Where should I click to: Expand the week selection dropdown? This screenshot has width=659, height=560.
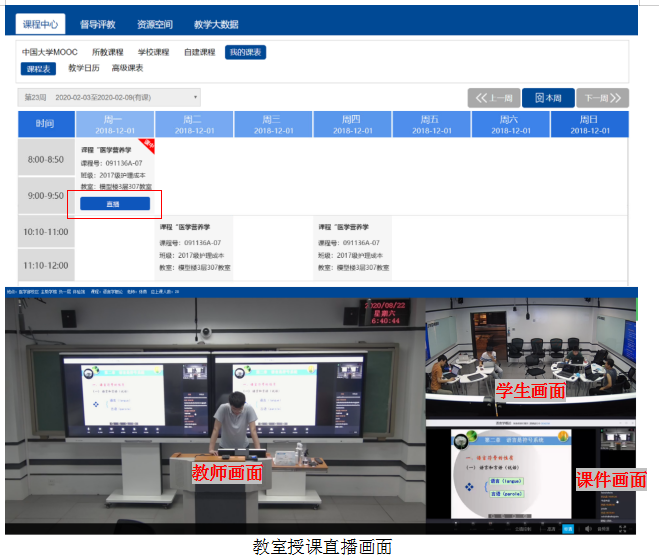point(110,97)
